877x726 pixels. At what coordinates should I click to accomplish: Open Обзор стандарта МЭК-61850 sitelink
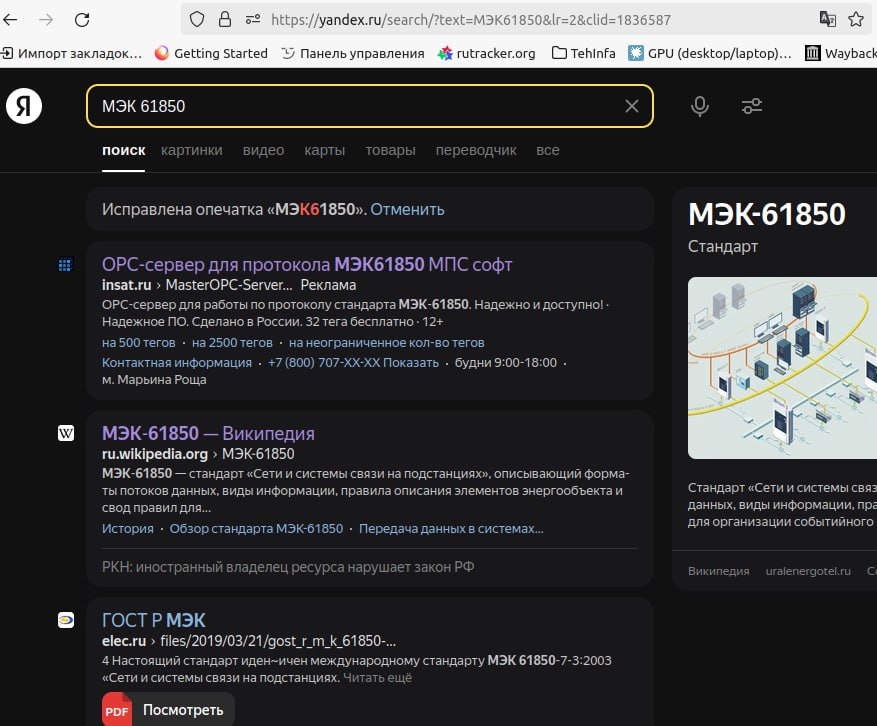[256, 529]
